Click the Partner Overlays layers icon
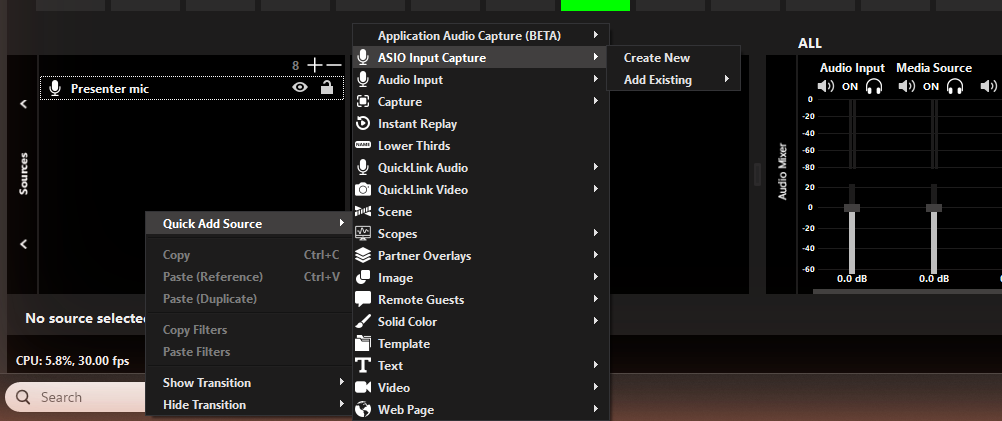 click(x=363, y=256)
